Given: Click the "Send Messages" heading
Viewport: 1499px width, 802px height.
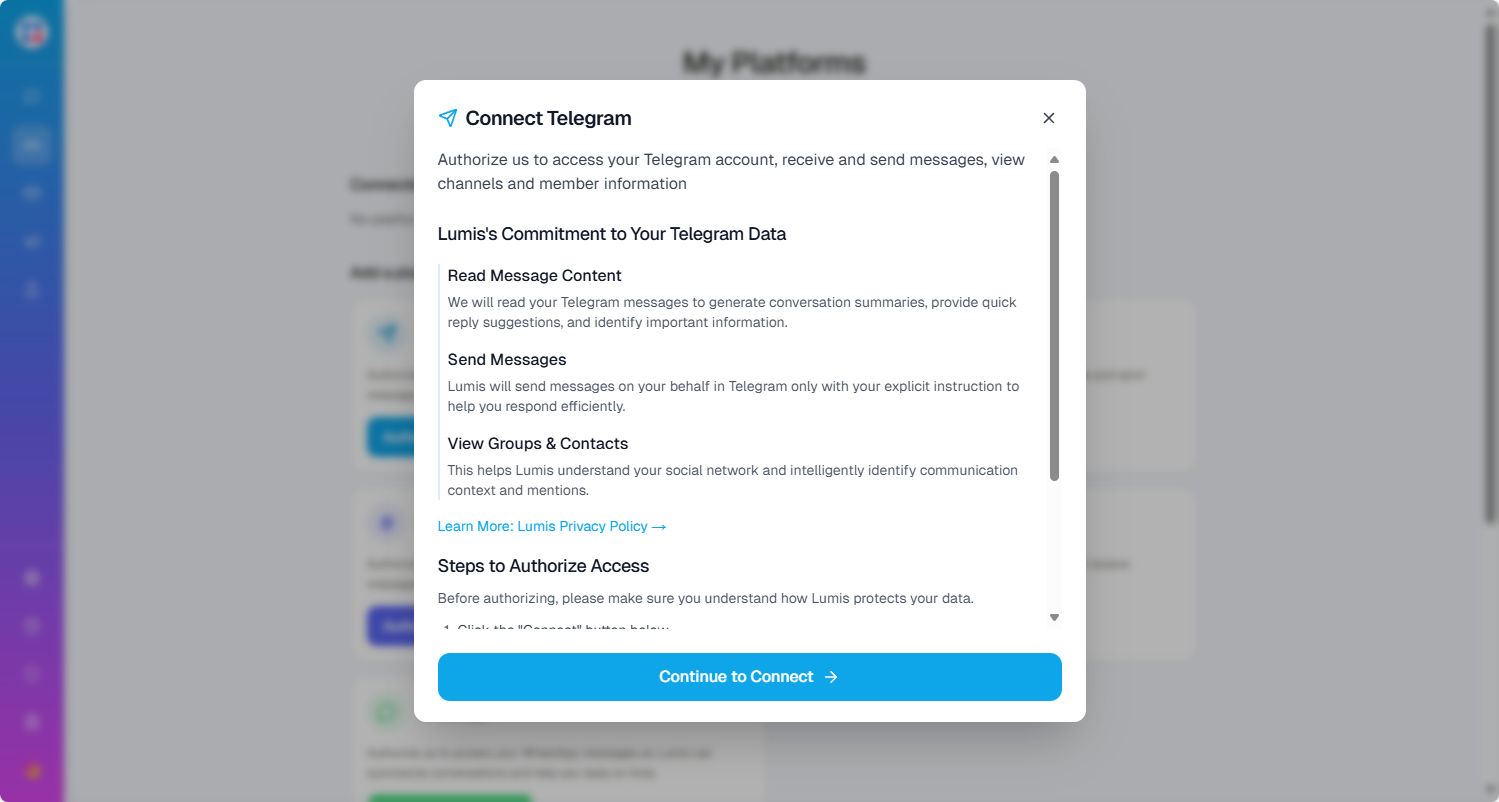Looking at the screenshot, I should (x=507, y=360).
